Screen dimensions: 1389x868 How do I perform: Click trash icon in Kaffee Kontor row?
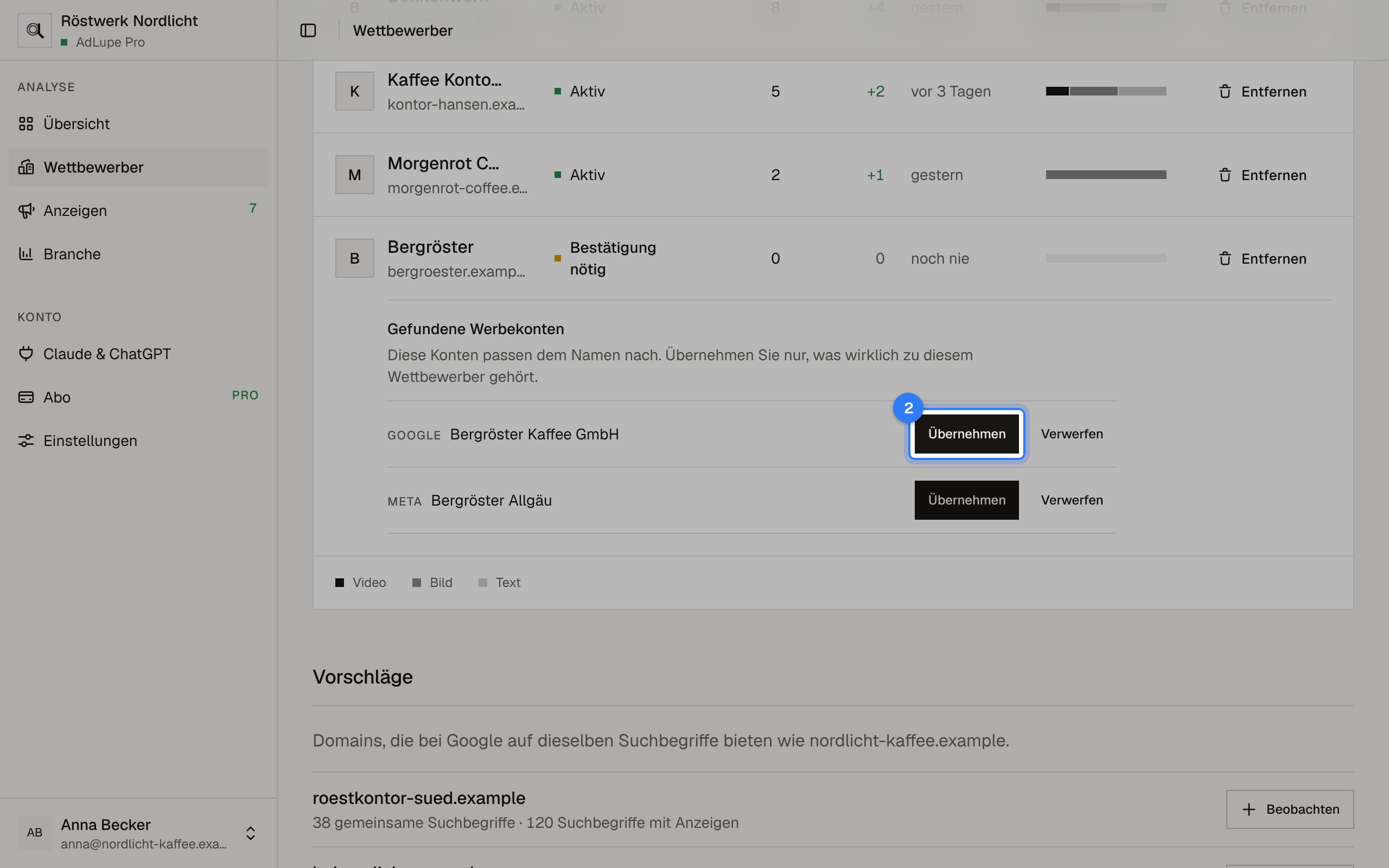[x=1225, y=91]
